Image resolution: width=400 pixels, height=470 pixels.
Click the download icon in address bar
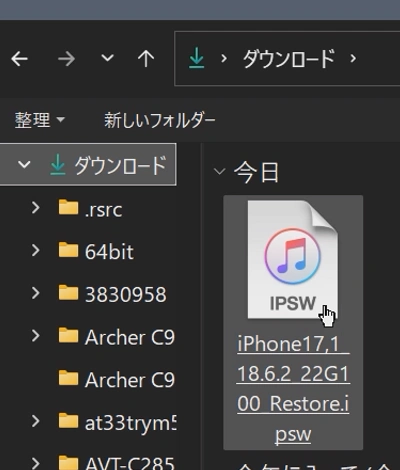[197, 58]
